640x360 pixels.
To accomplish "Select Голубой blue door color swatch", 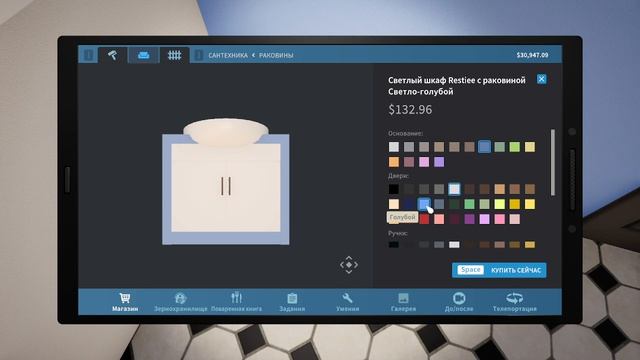I will coord(424,204).
